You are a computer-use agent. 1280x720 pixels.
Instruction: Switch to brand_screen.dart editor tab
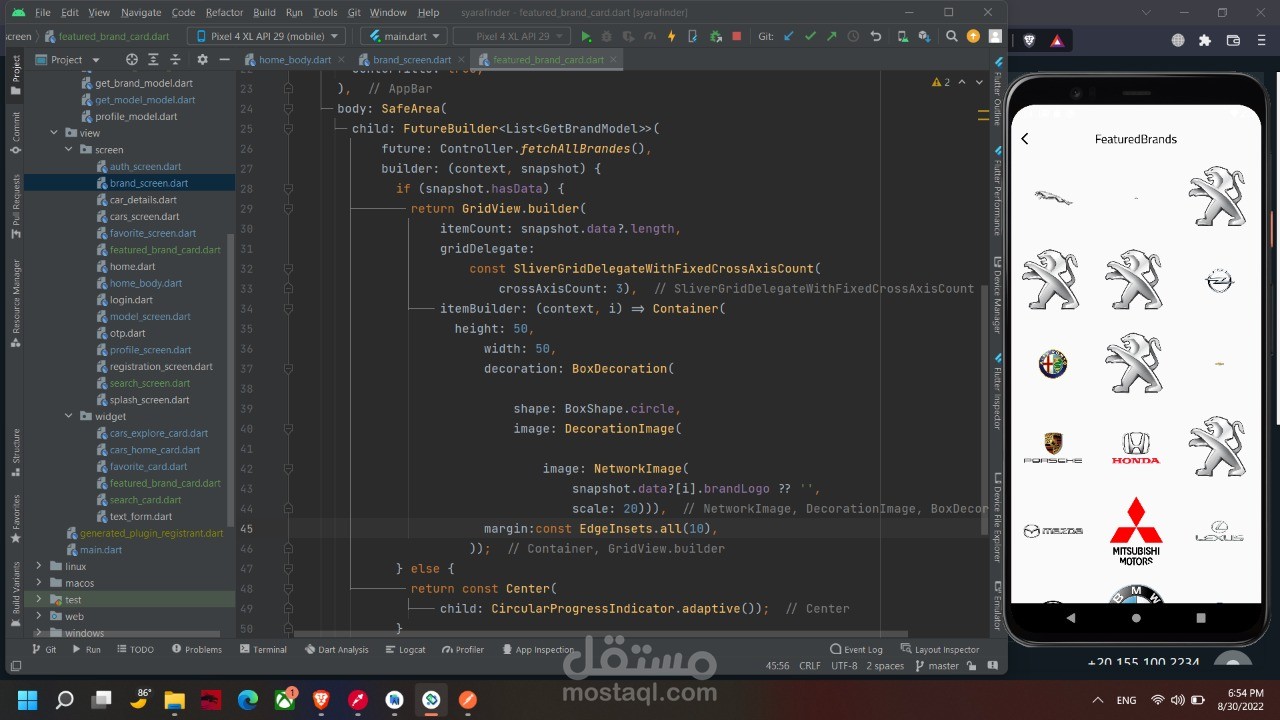click(x=411, y=59)
